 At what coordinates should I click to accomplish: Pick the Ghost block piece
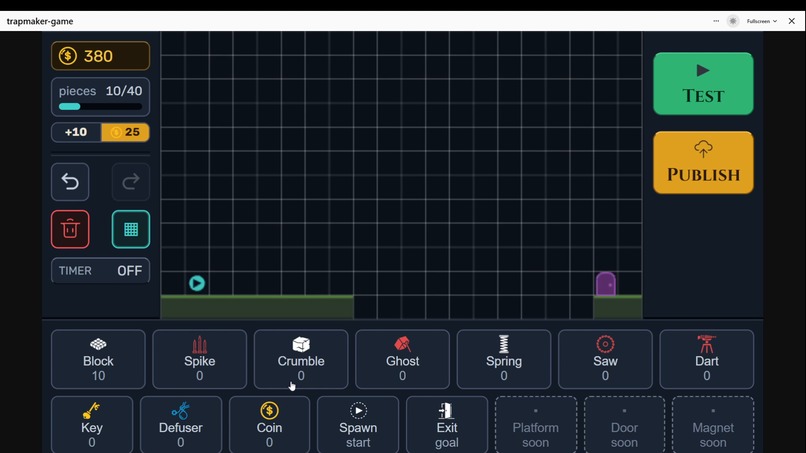(x=402, y=359)
